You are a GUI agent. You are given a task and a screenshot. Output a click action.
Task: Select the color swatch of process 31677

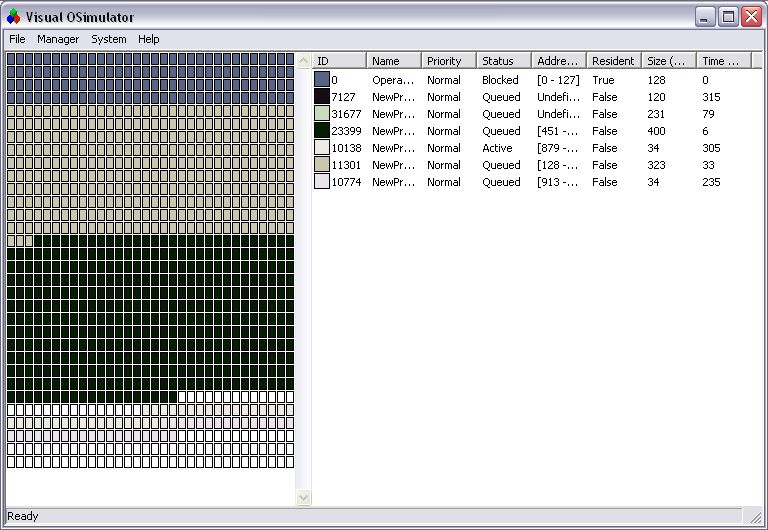tap(322, 114)
